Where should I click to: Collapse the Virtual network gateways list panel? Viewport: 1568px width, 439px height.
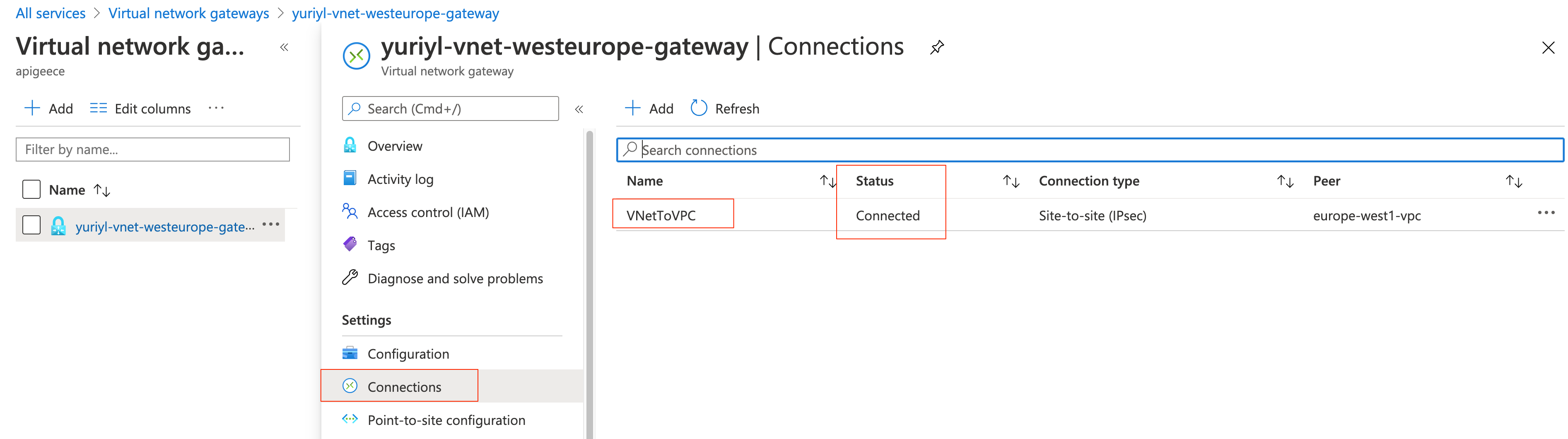(x=284, y=48)
